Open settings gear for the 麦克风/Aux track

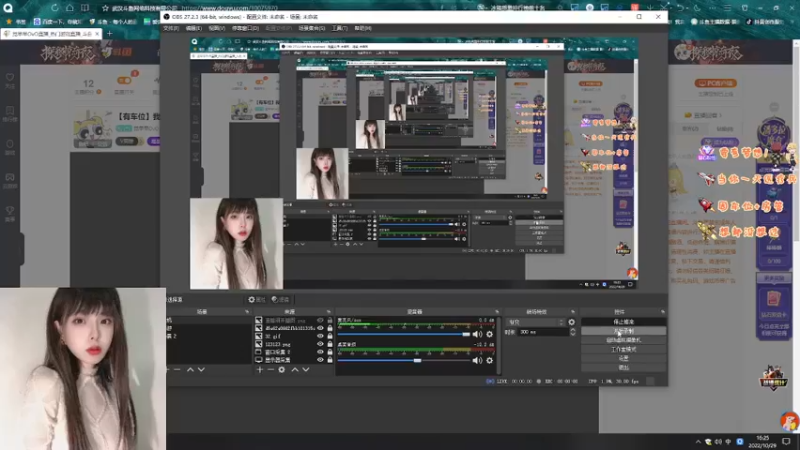pos(489,334)
